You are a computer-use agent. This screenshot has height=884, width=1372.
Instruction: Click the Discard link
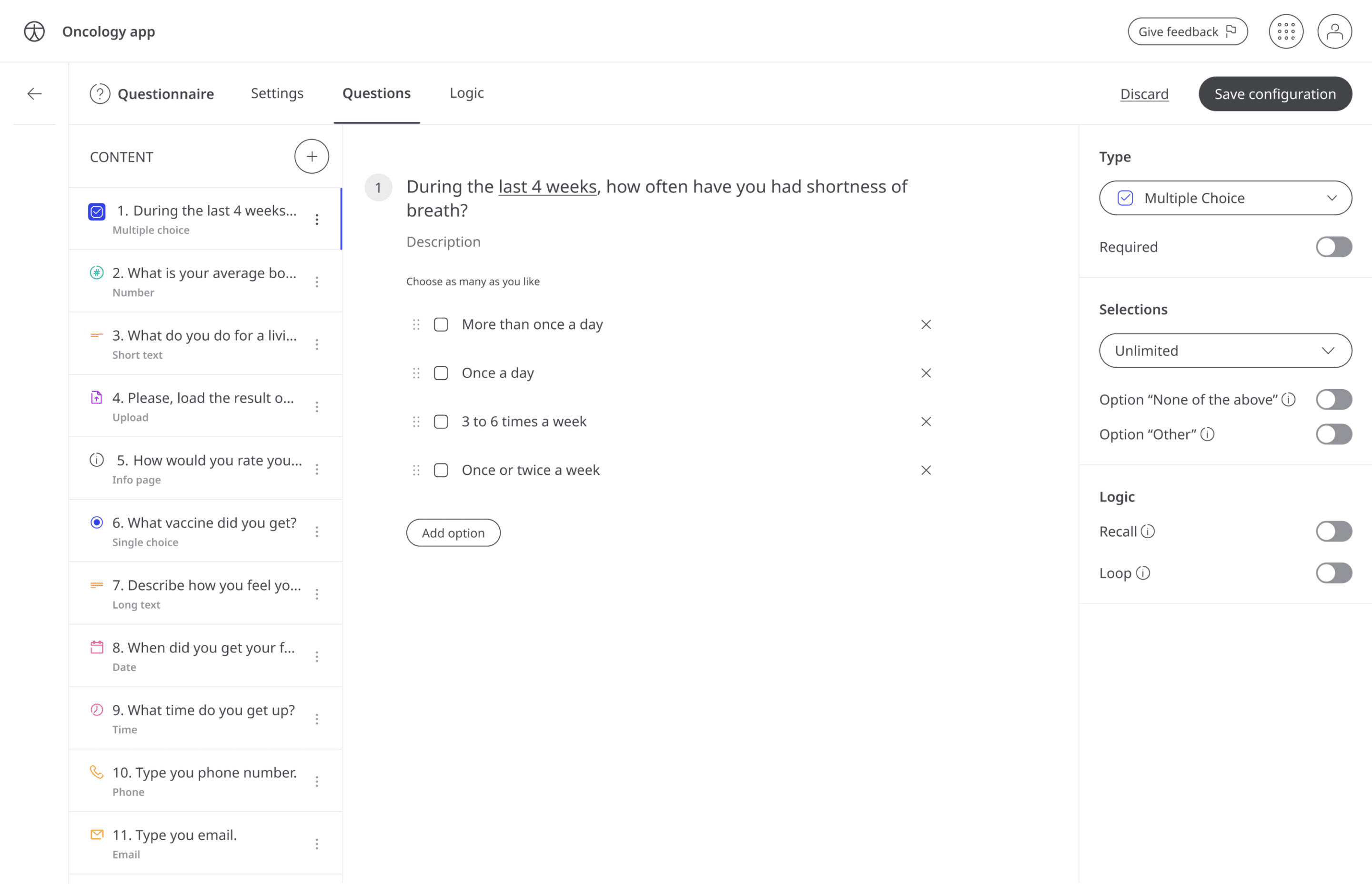pos(1143,93)
